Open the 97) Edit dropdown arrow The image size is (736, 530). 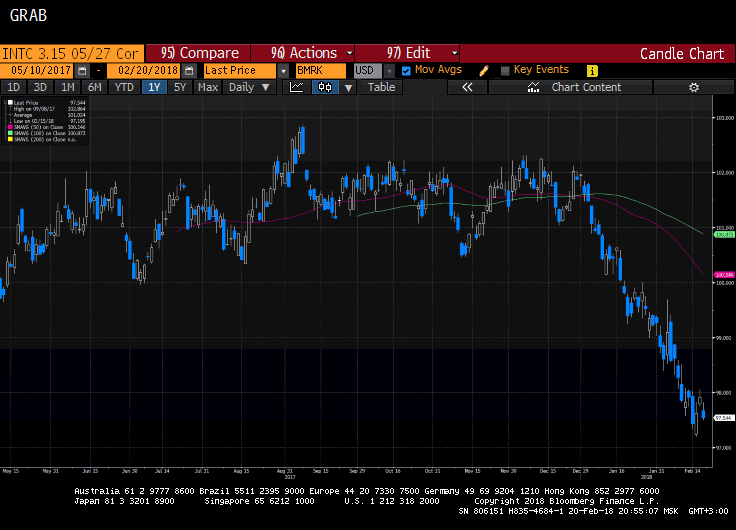point(454,53)
